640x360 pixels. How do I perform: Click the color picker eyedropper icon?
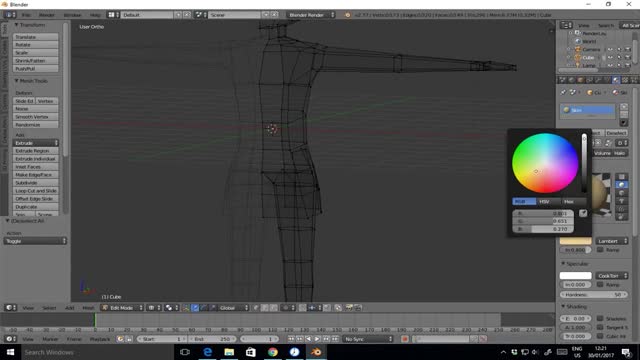point(583,213)
